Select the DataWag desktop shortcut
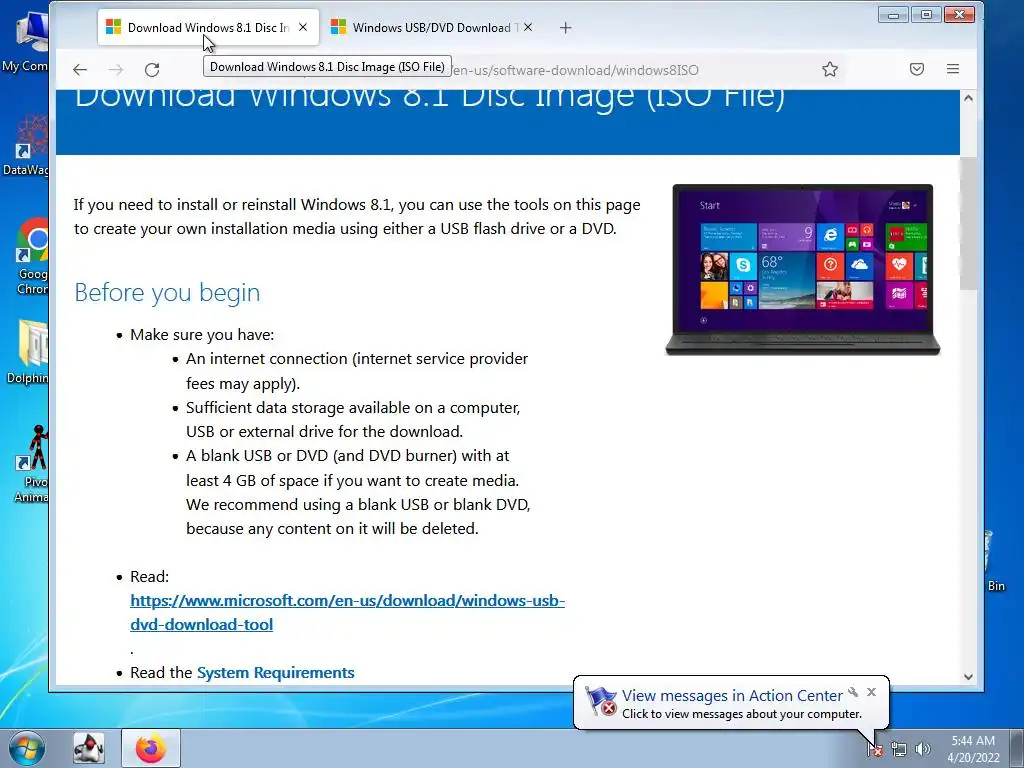This screenshot has width=1024, height=768. (26, 145)
